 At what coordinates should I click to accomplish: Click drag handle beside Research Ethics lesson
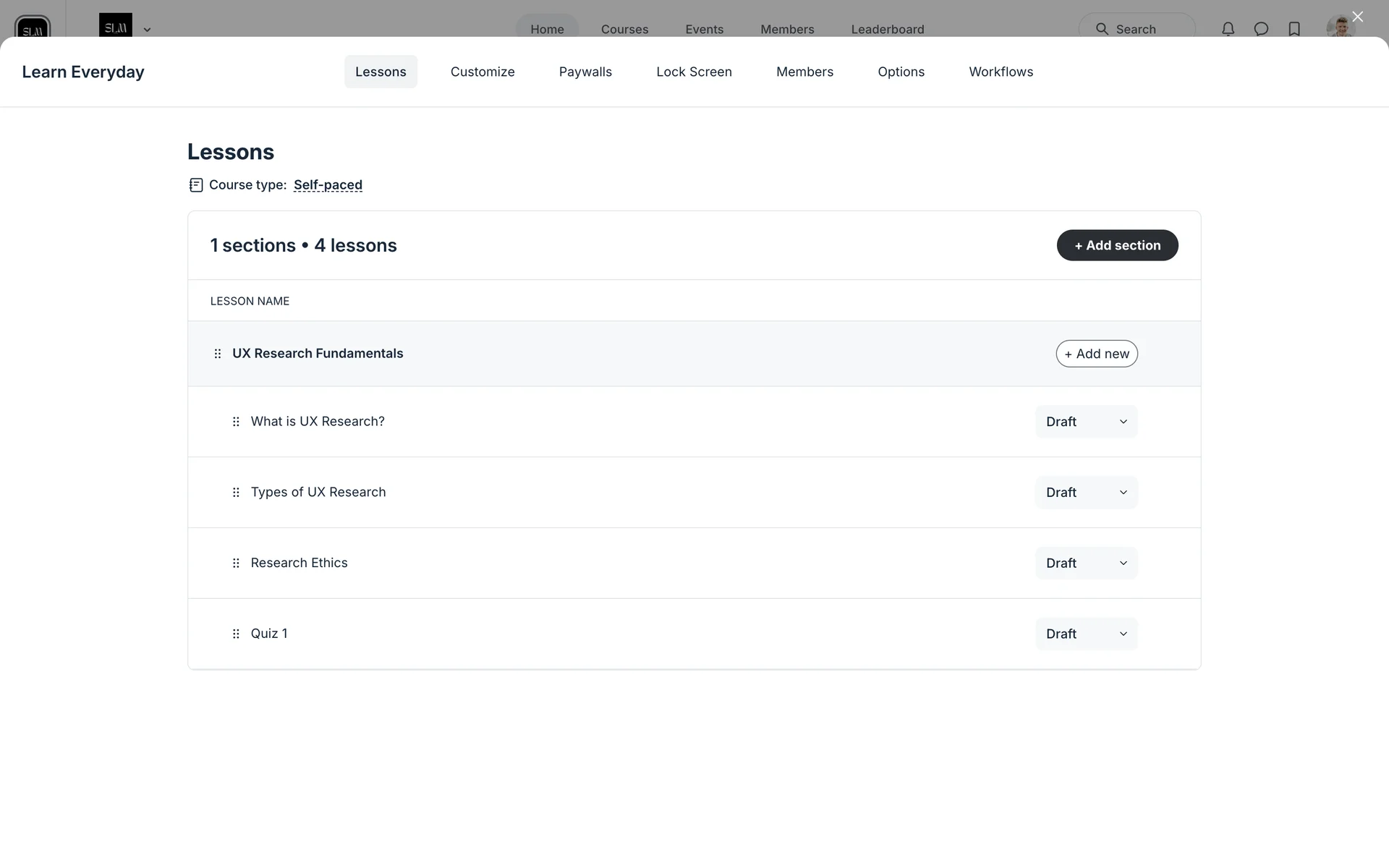236,563
